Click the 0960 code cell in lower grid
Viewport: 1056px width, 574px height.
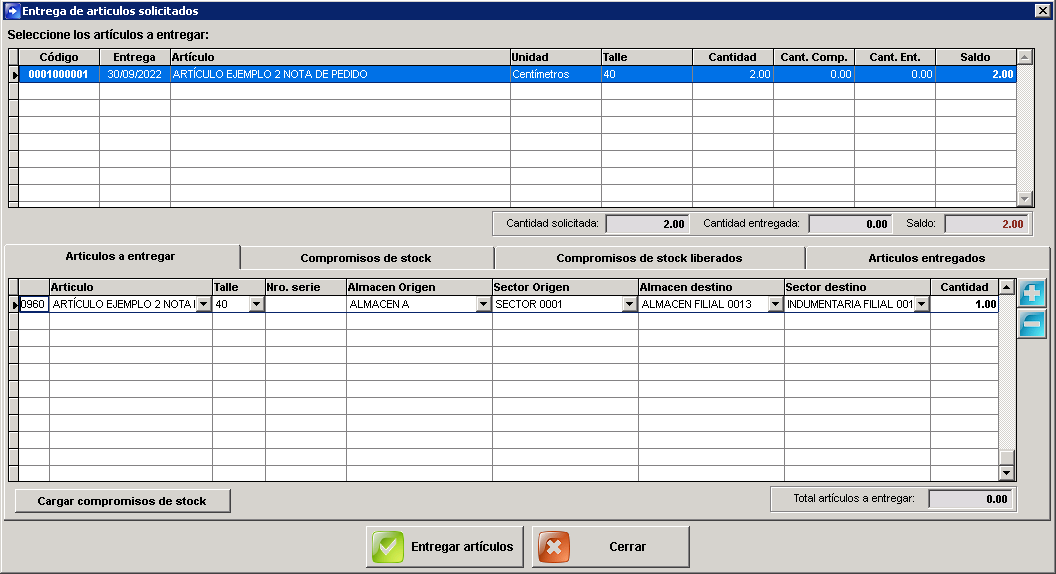pos(34,305)
